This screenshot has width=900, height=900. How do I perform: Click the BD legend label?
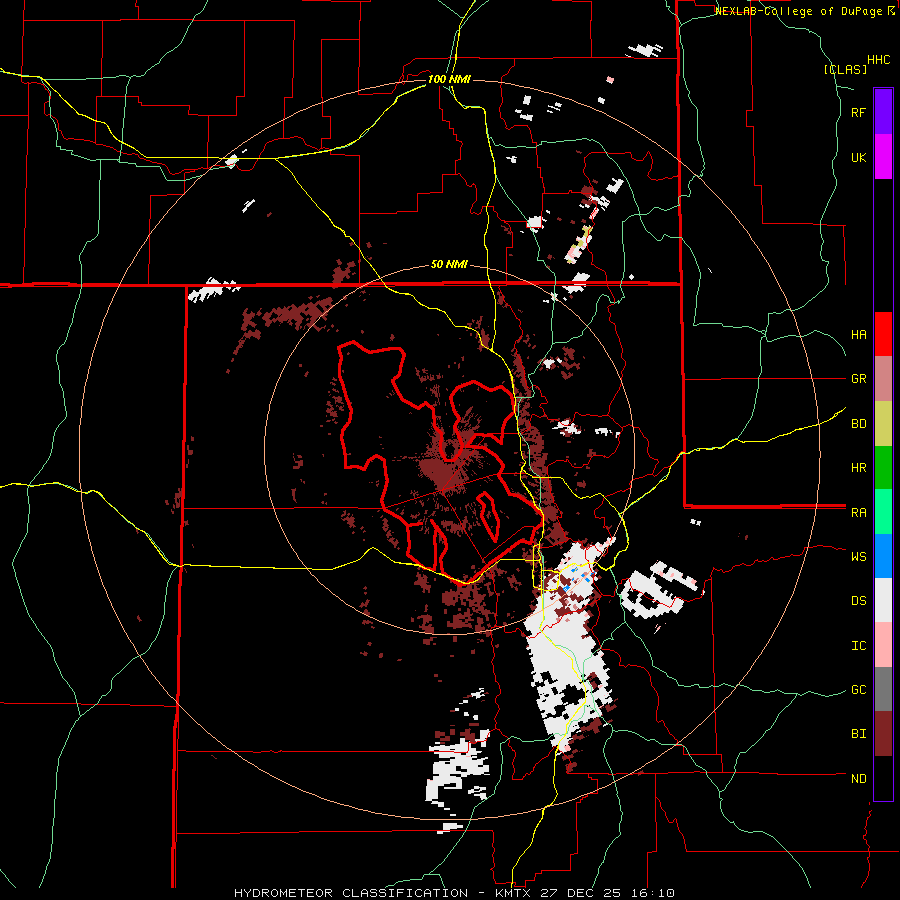click(x=858, y=424)
